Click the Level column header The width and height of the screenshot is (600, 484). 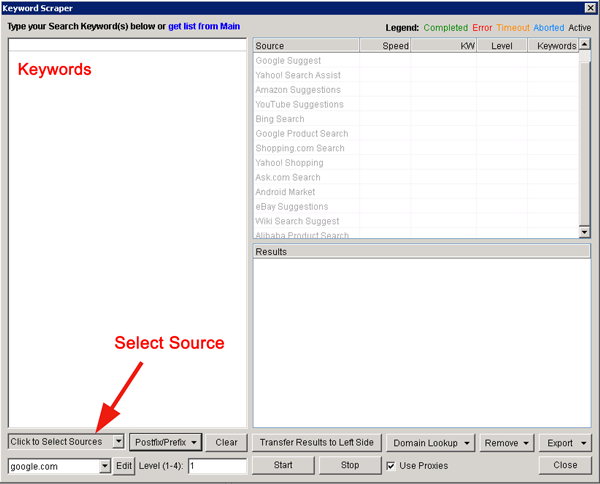click(x=502, y=46)
